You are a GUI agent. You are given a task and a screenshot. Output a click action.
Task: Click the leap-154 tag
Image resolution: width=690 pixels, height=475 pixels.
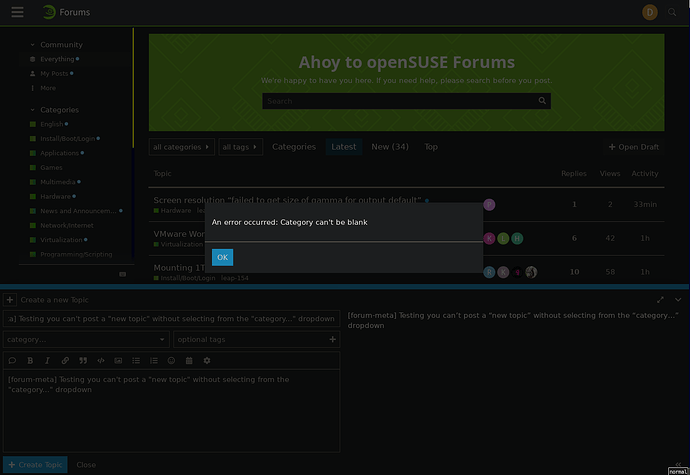coord(235,278)
